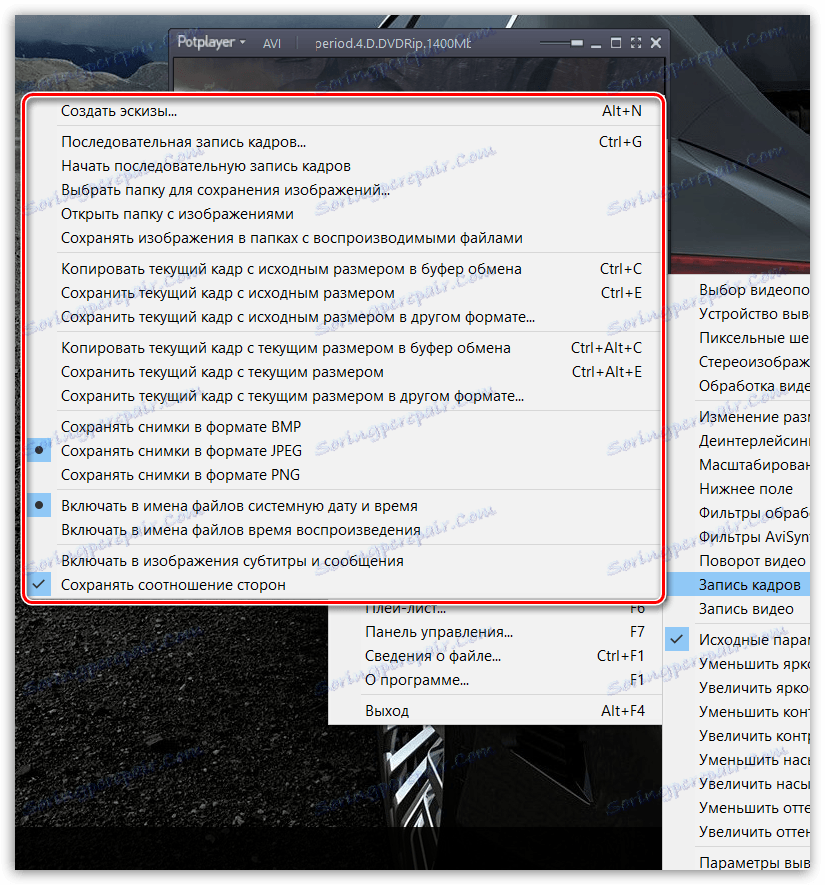This screenshot has height=885, width=825.
Task: Select PNG snapshot format option
Action: (343, 475)
